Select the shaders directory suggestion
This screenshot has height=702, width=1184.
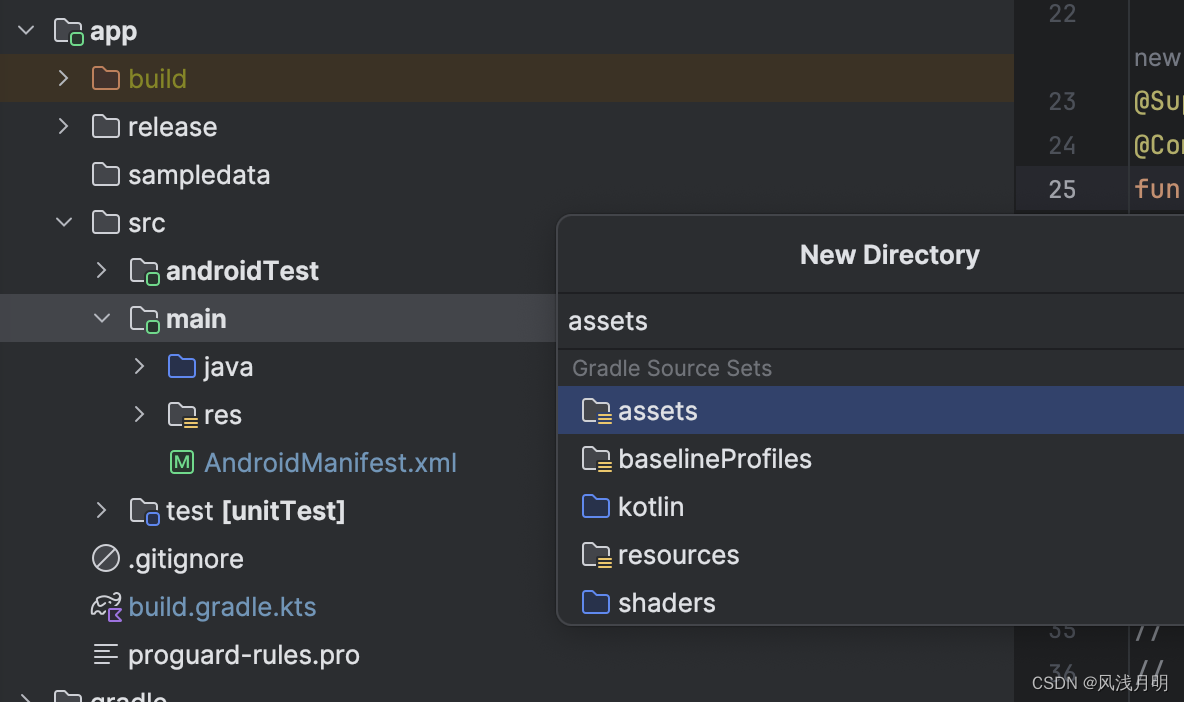pyautogui.click(x=666, y=603)
